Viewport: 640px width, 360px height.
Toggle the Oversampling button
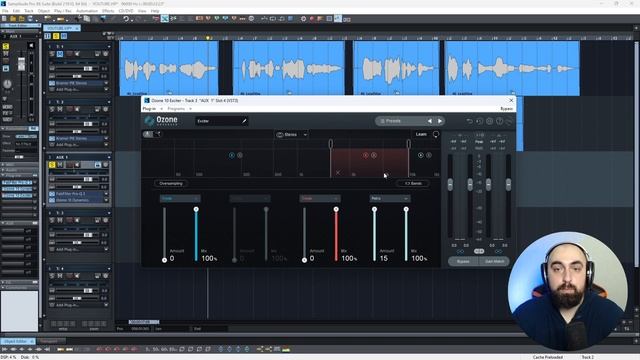(171, 183)
